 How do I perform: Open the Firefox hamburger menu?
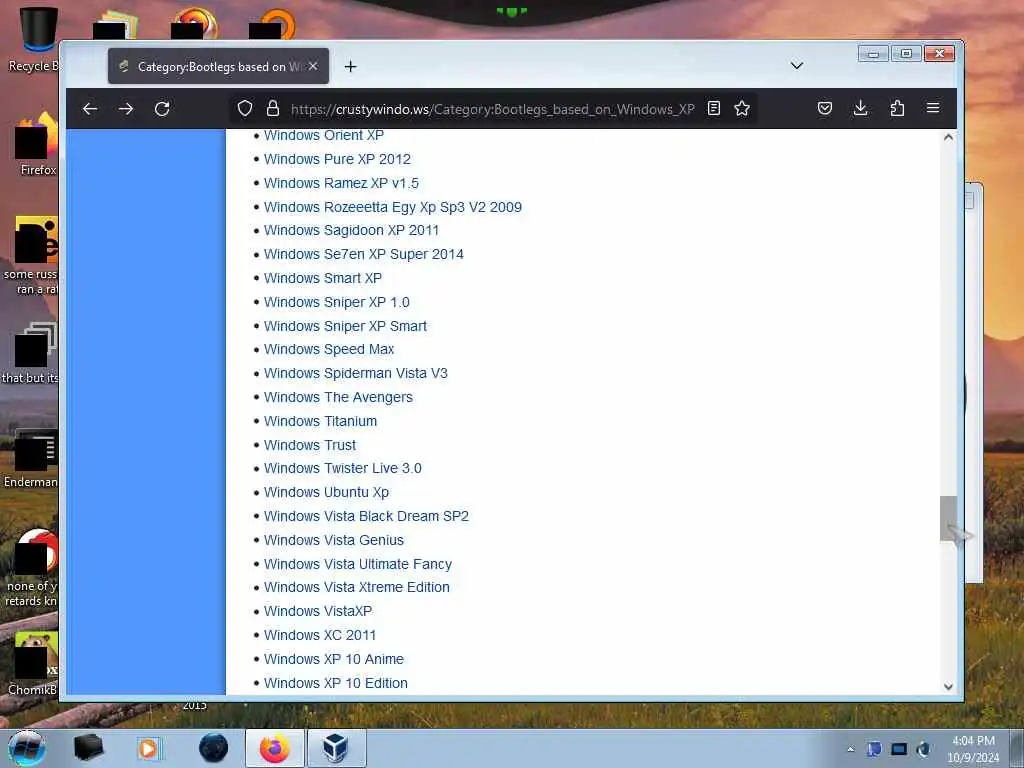click(x=933, y=108)
